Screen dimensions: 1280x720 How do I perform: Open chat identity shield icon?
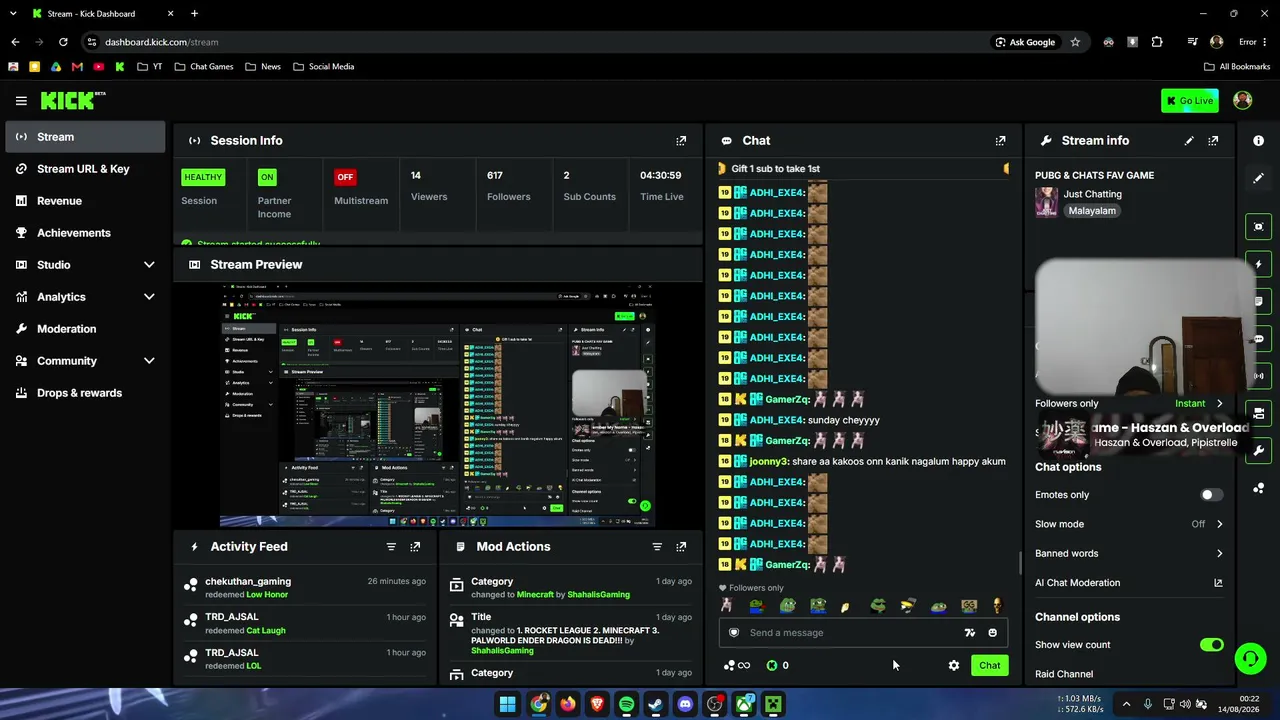pyautogui.click(x=734, y=633)
